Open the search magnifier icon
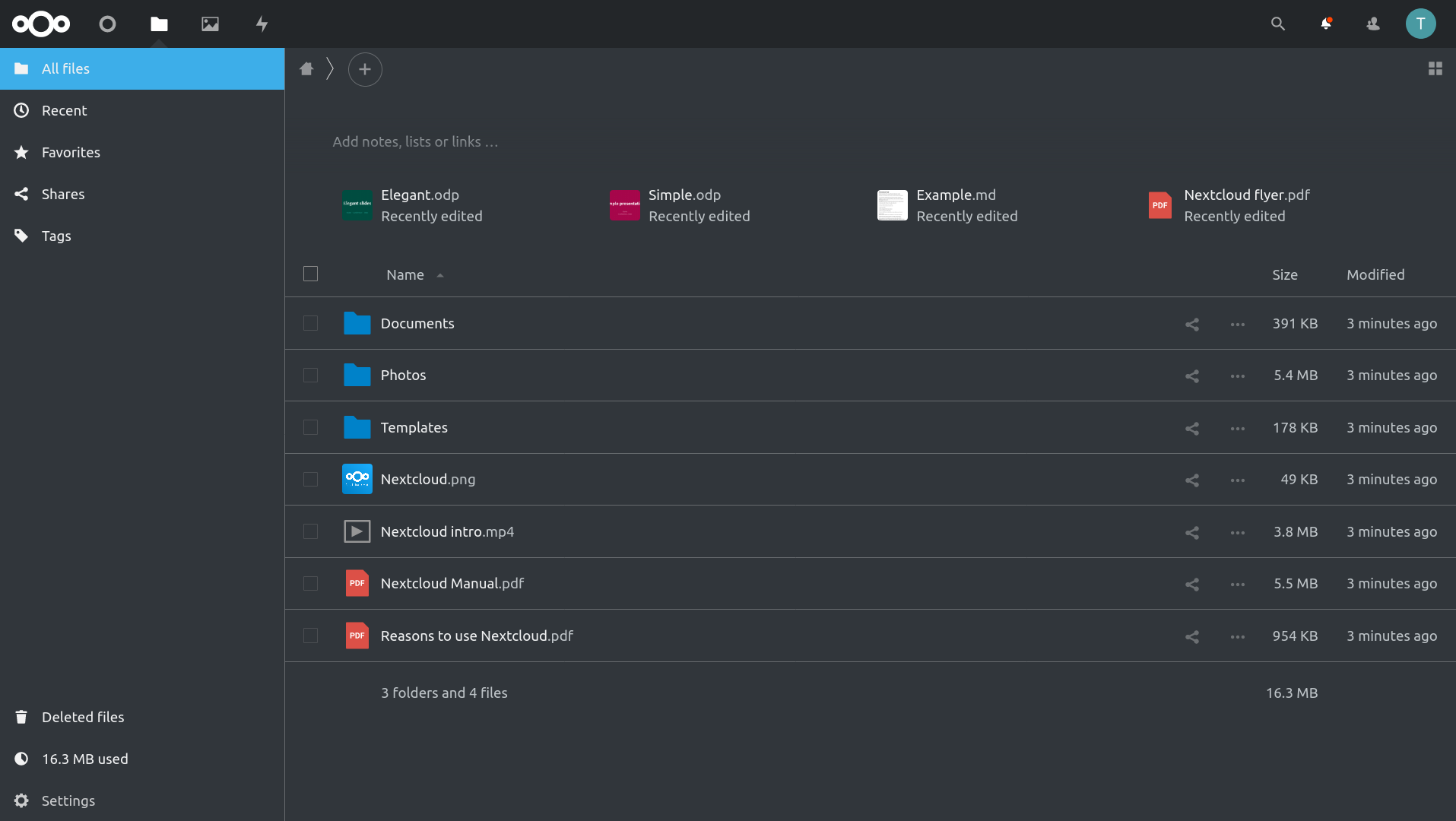1456x821 pixels. coord(1277,24)
